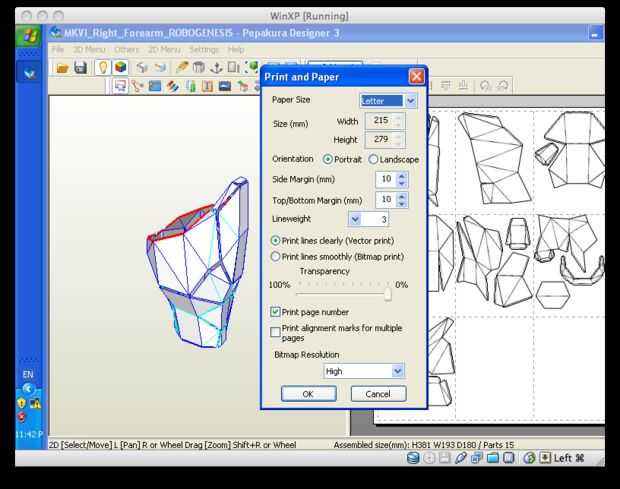The width and height of the screenshot is (620, 489).
Task: Decrease Top/Bottom Margin with the down arrow
Action: tap(402, 204)
